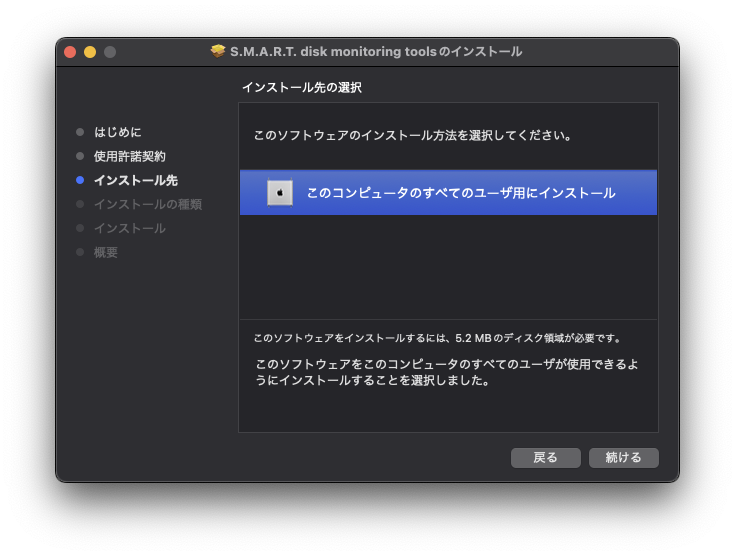735x556 pixels.
Task: Click the インストール先の選択 heading
Action: [302, 87]
